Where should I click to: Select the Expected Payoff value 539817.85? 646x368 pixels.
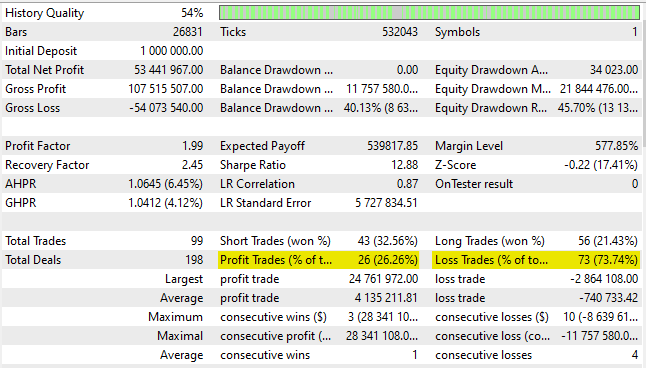click(x=392, y=145)
